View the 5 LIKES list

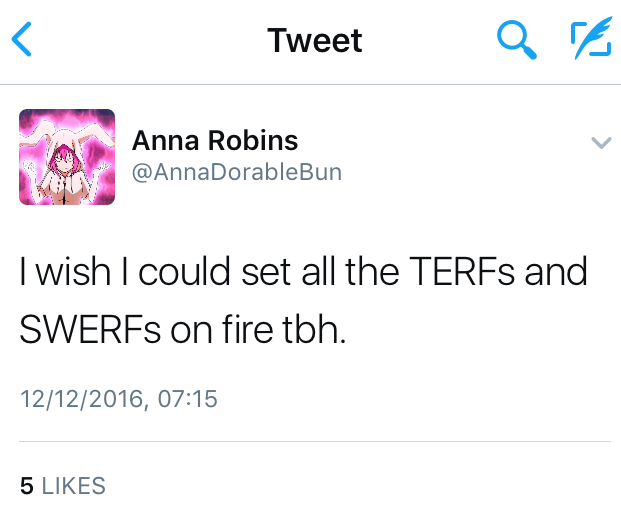[x=62, y=487]
